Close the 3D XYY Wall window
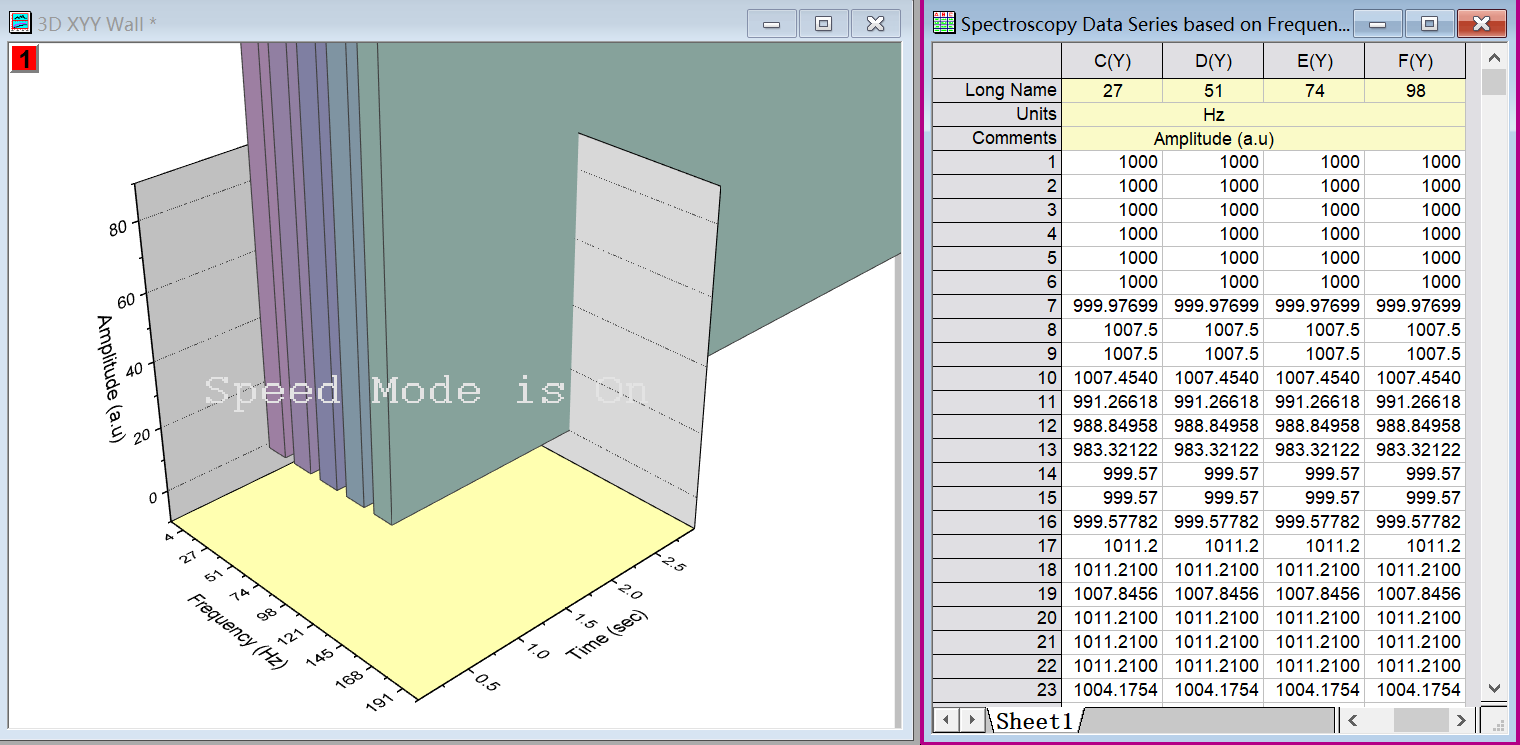The height and width of the screenshot is (745, 1520). [x=875, y=24]
